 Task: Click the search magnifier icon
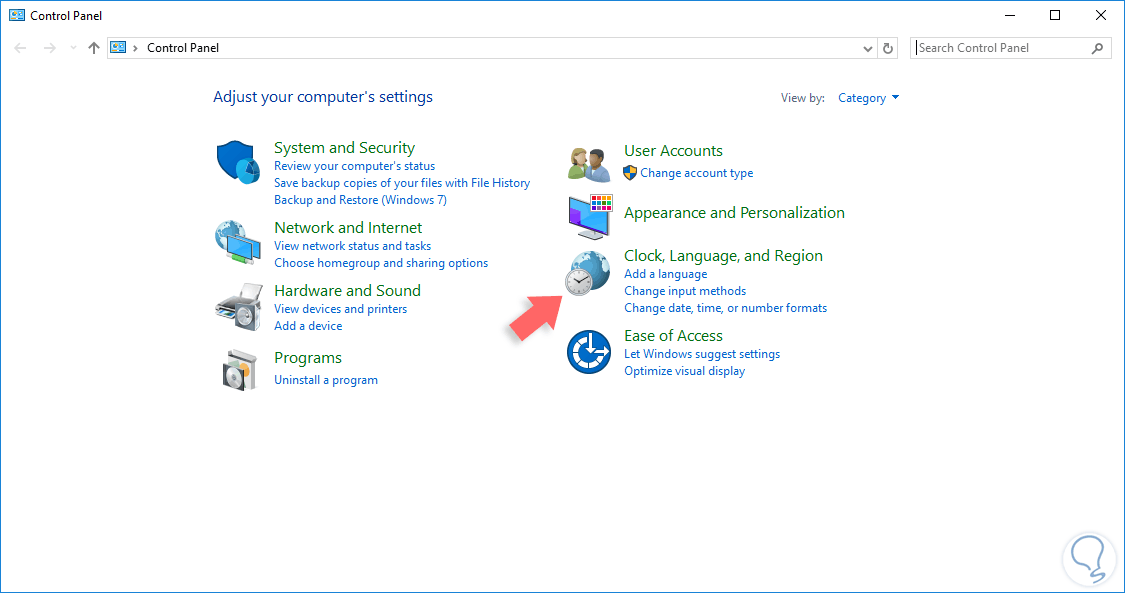coord(1098,48)
